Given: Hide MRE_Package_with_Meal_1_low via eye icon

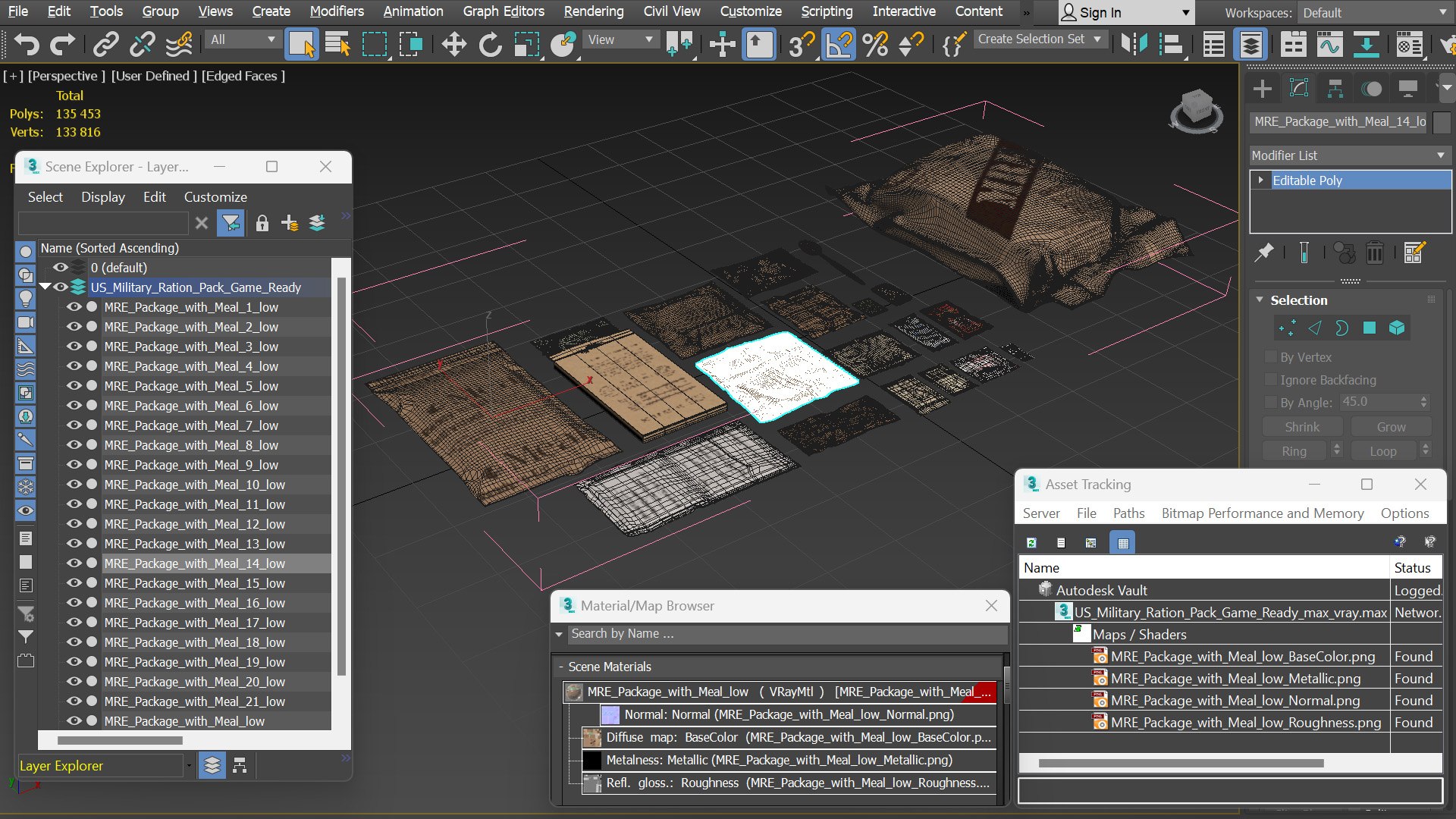Looking at the screenshot, I should (x=74, y=307).
